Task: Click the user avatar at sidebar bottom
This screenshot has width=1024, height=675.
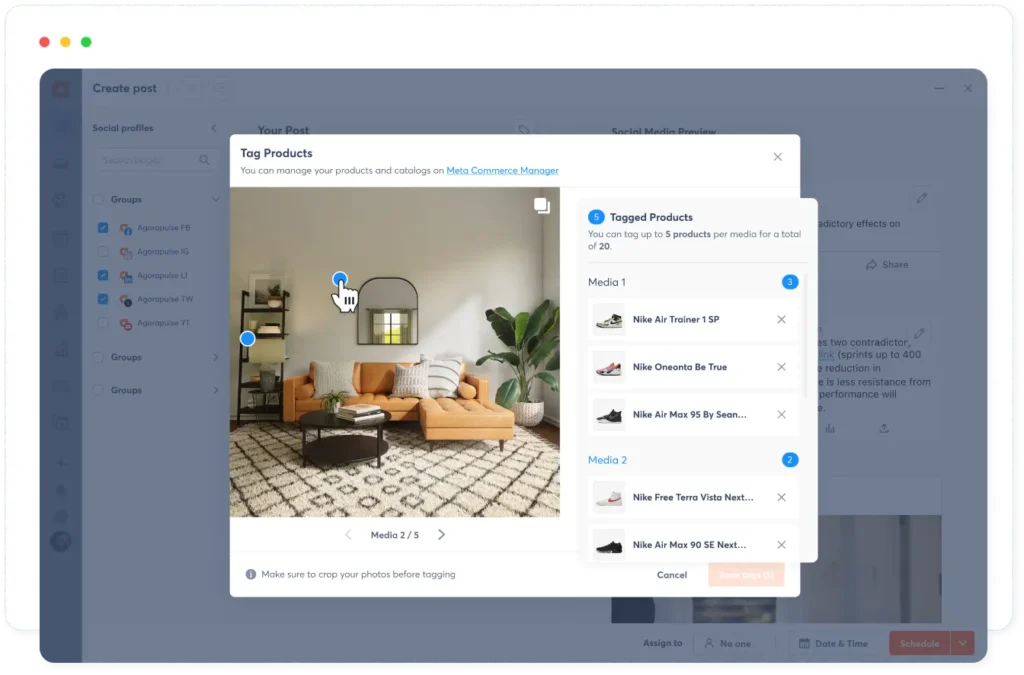Action: tap(61, 541)
